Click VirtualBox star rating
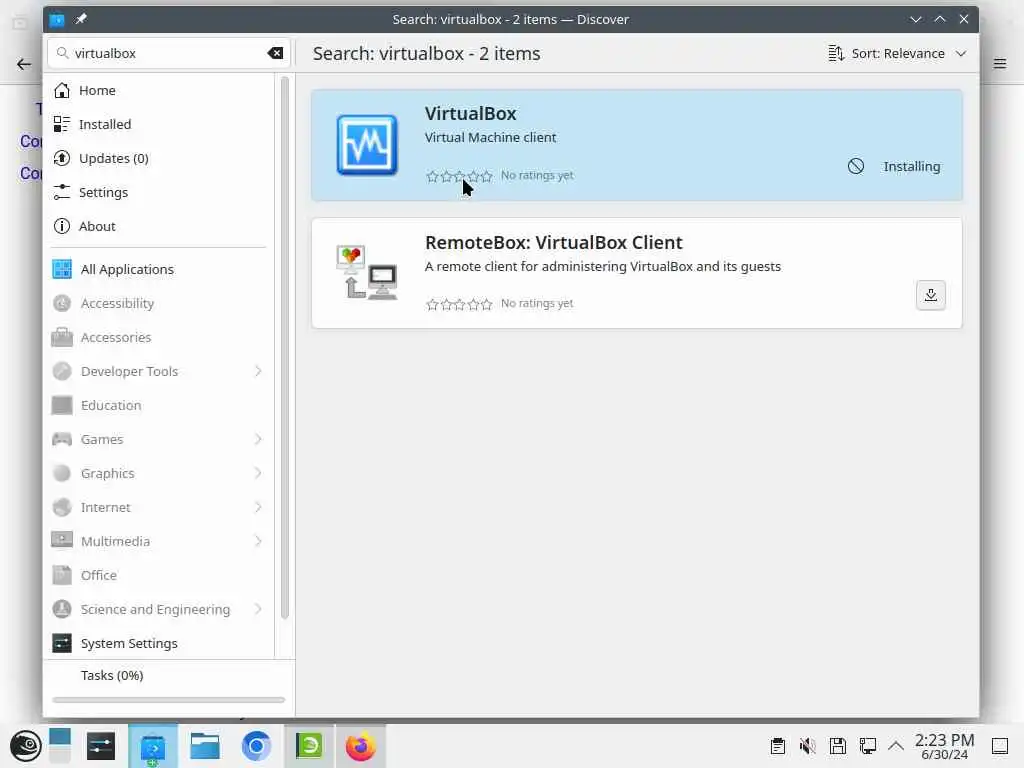 (x=458, y=176)
